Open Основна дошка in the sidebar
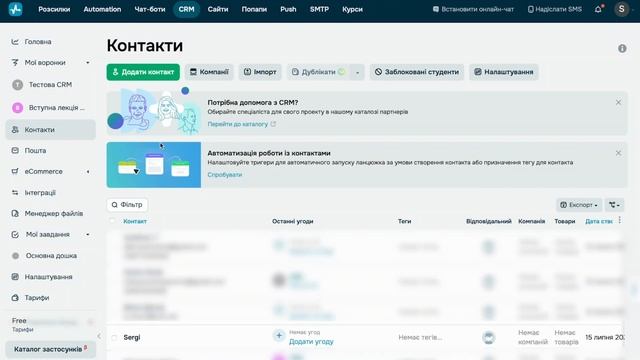640x360 pixels. click(x=51, y=256)
